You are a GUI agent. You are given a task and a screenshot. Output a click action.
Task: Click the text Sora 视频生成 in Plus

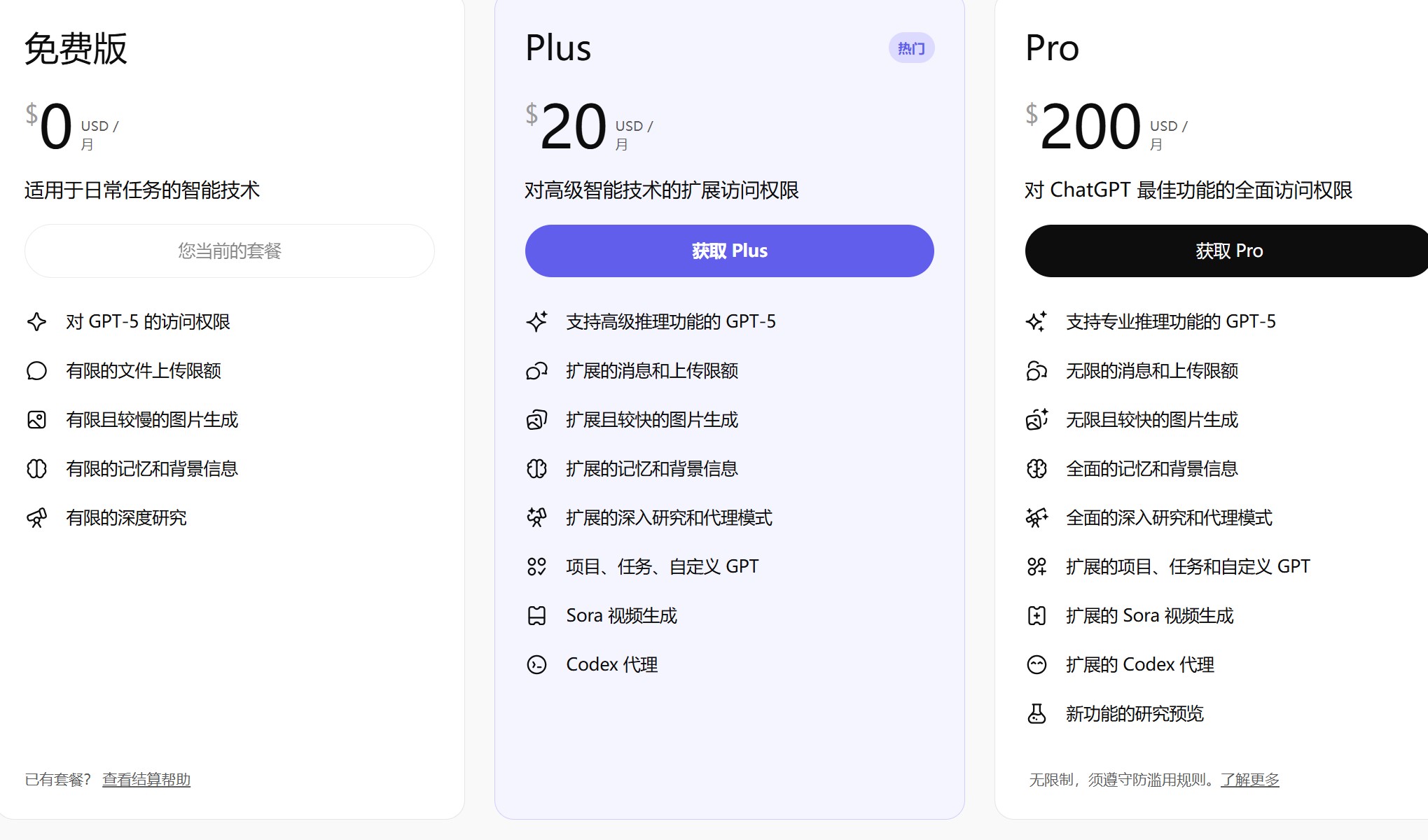(x=622, y=615)
